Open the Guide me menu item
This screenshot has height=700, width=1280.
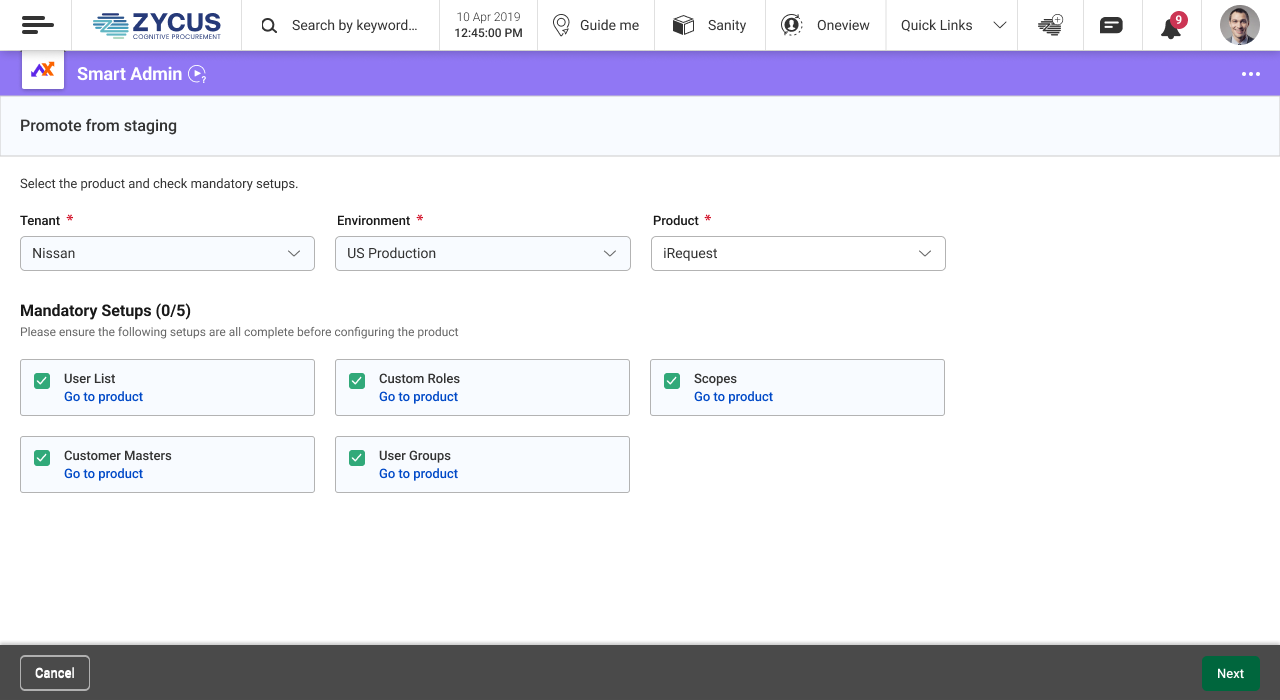[x=596, y=25]
